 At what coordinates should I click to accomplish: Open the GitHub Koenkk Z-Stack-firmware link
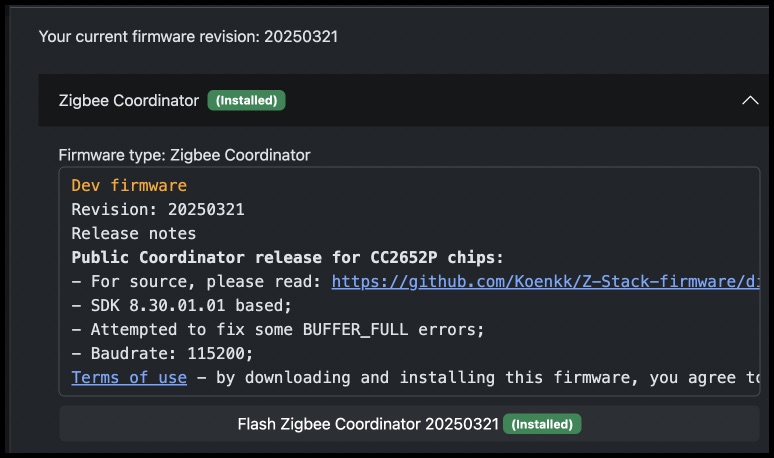(545, 281)
